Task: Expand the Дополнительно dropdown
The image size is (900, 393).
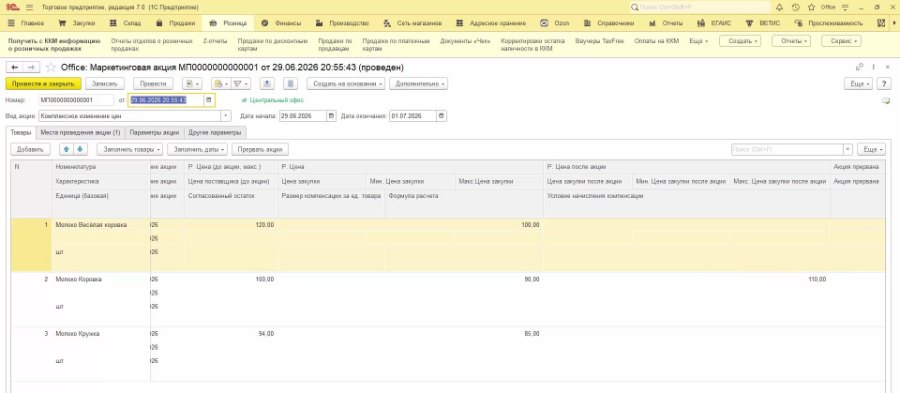Action: 418,84
